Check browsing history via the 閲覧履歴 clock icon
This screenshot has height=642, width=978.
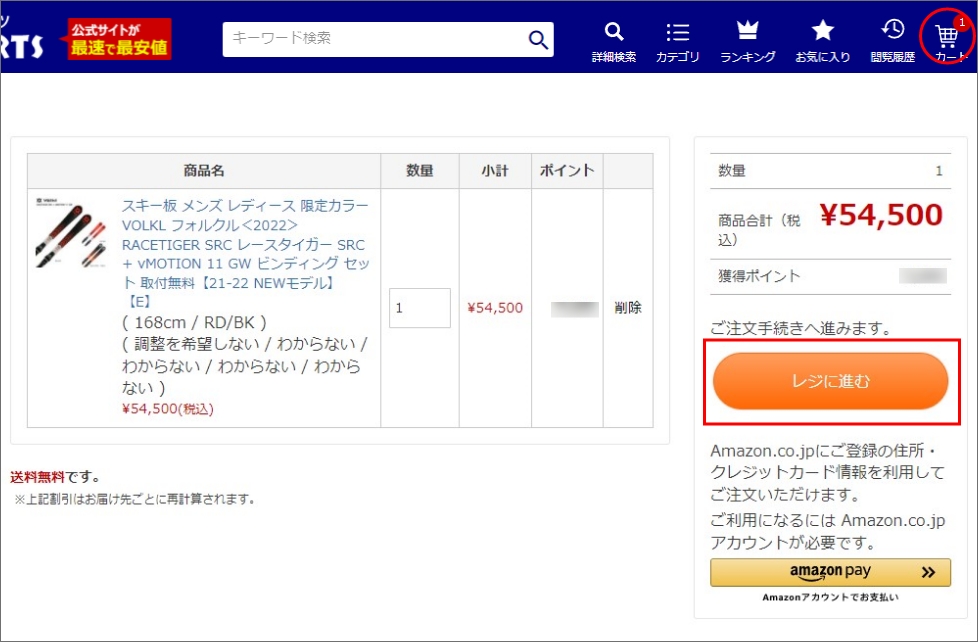point(891,38)
